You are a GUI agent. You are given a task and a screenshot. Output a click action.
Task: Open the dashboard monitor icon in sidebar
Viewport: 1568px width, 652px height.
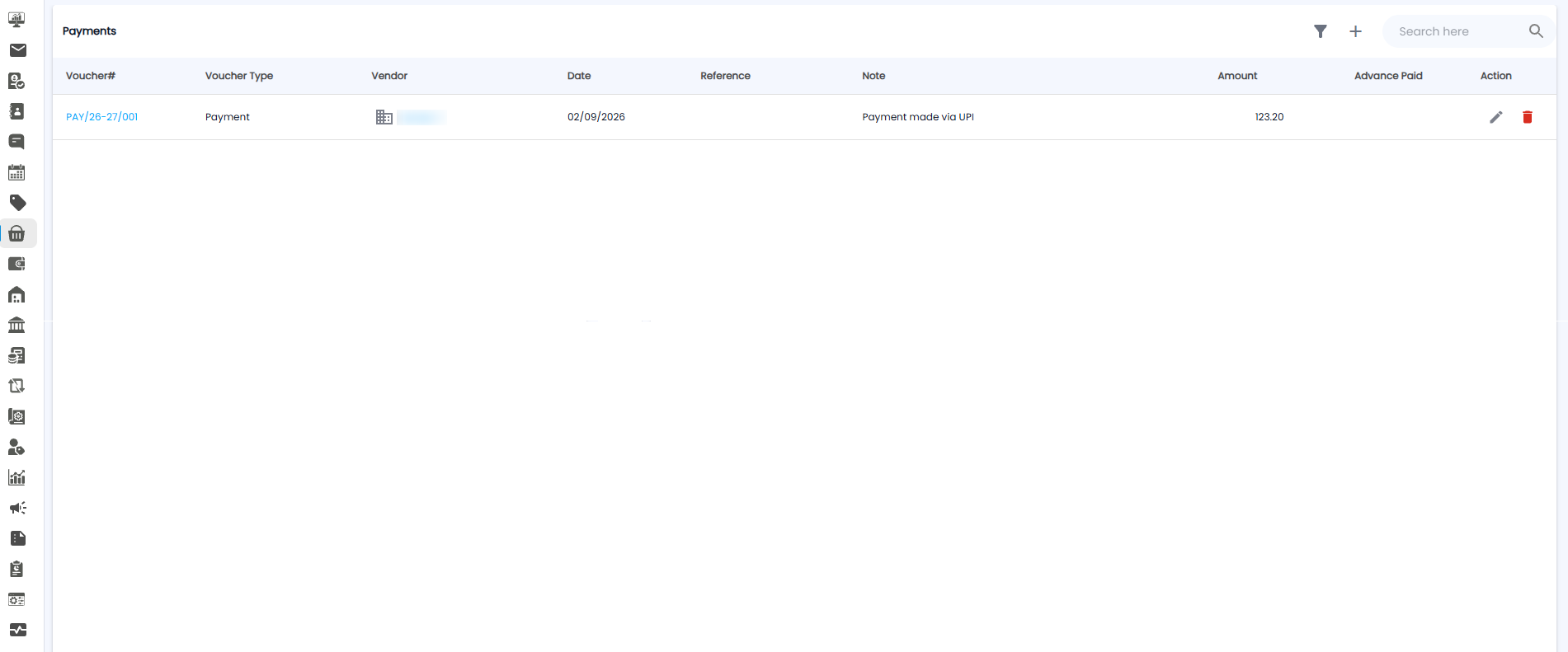click(x=16, y=20)
